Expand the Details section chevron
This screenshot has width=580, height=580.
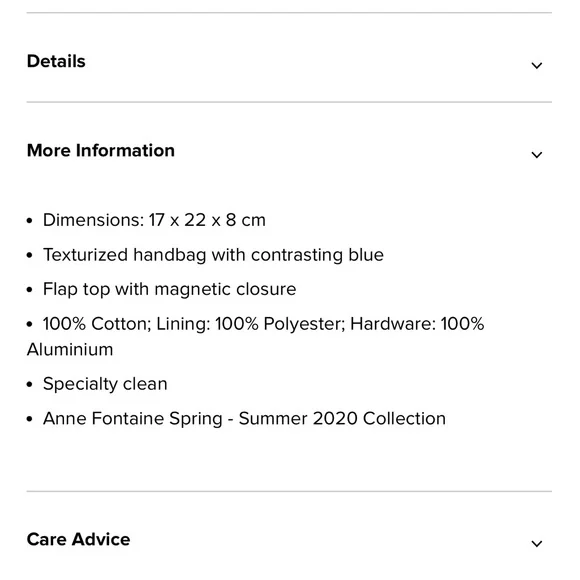(x=536, y=66)
